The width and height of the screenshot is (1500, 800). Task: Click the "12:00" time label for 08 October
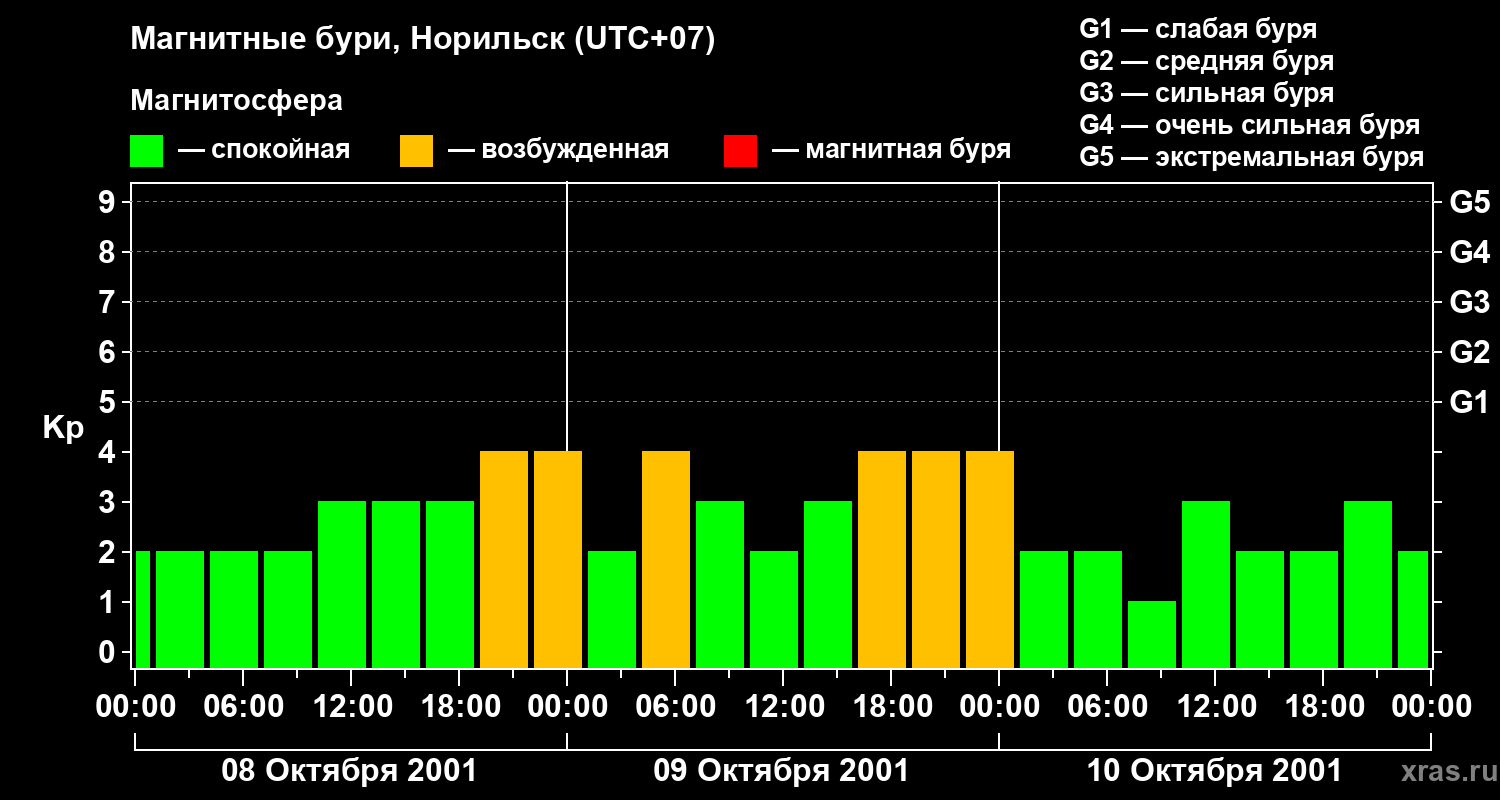[355, 707]
